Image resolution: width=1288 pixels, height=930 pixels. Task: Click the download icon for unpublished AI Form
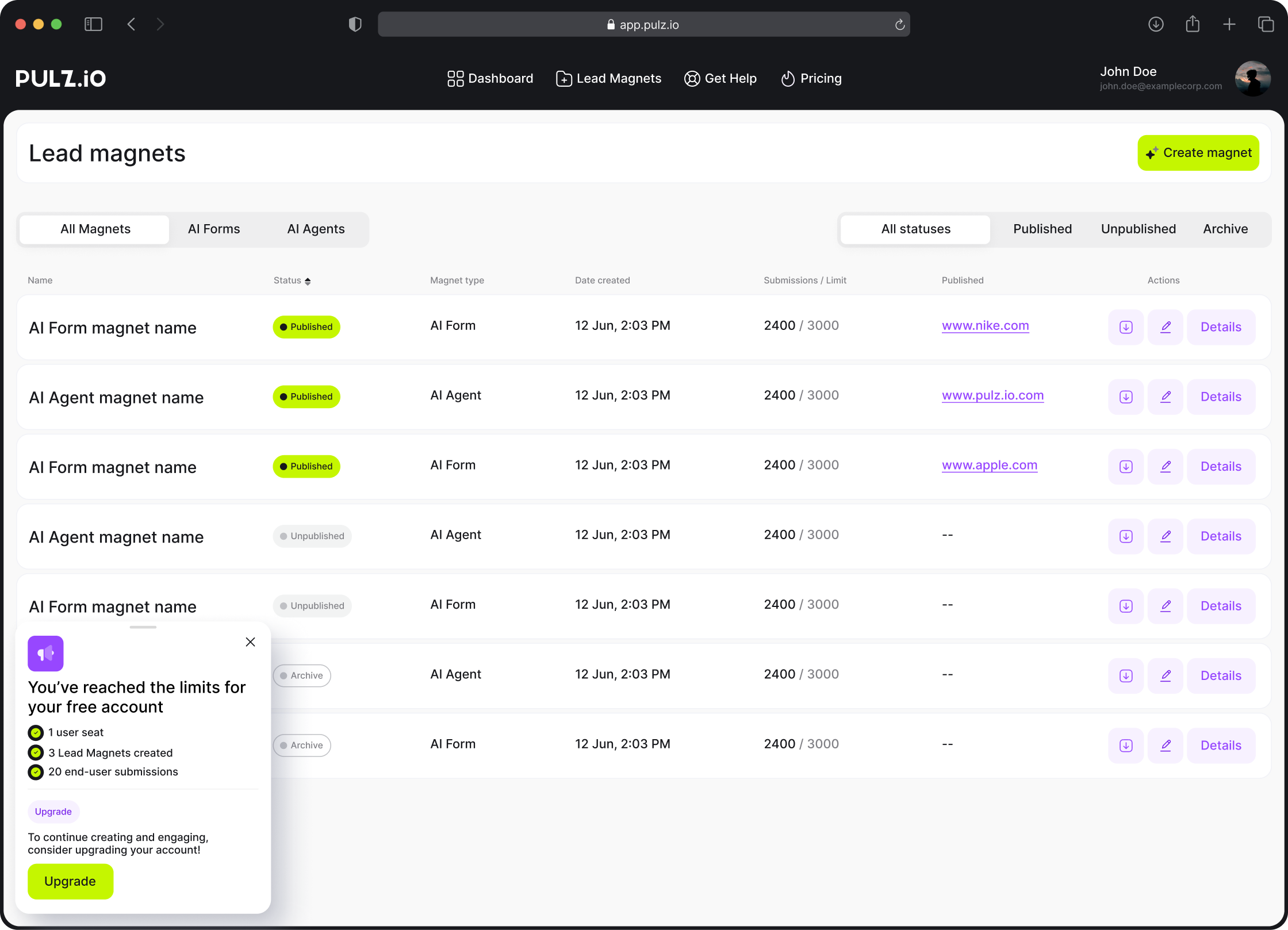pos(1126,605)
